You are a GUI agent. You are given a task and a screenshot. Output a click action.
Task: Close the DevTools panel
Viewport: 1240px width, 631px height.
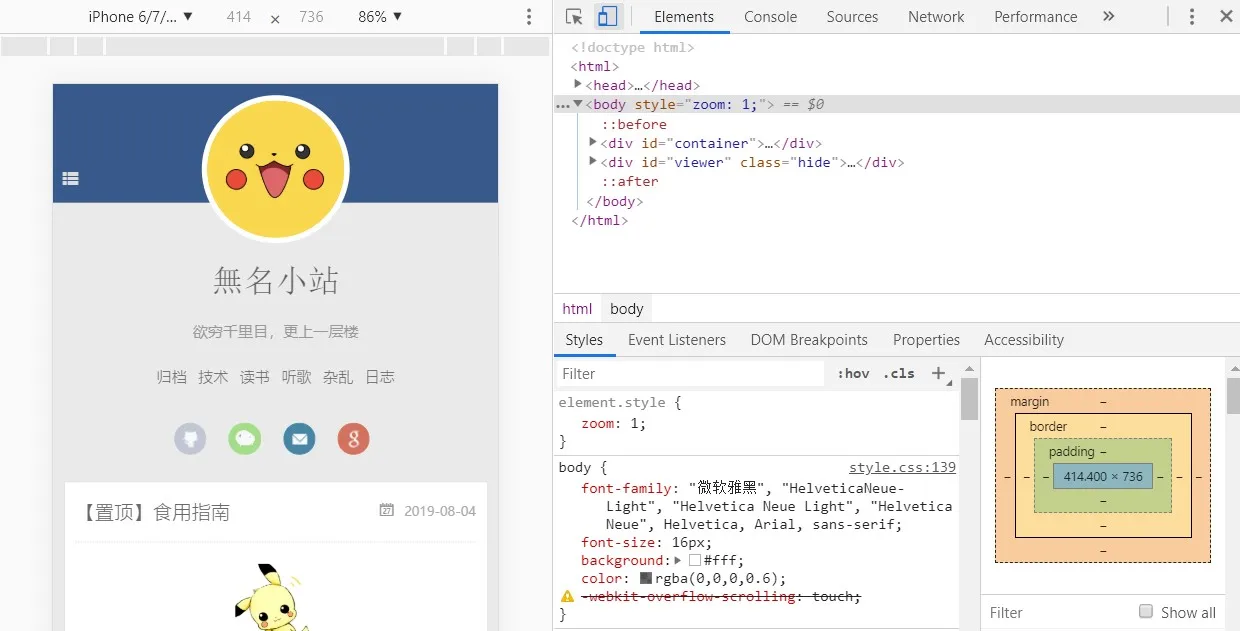tap(1226, 17)
